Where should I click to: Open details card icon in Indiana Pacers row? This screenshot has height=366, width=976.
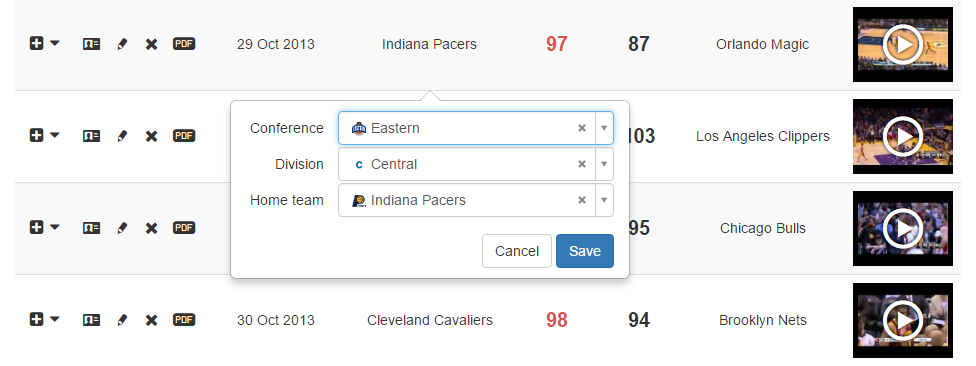(92, 44)
